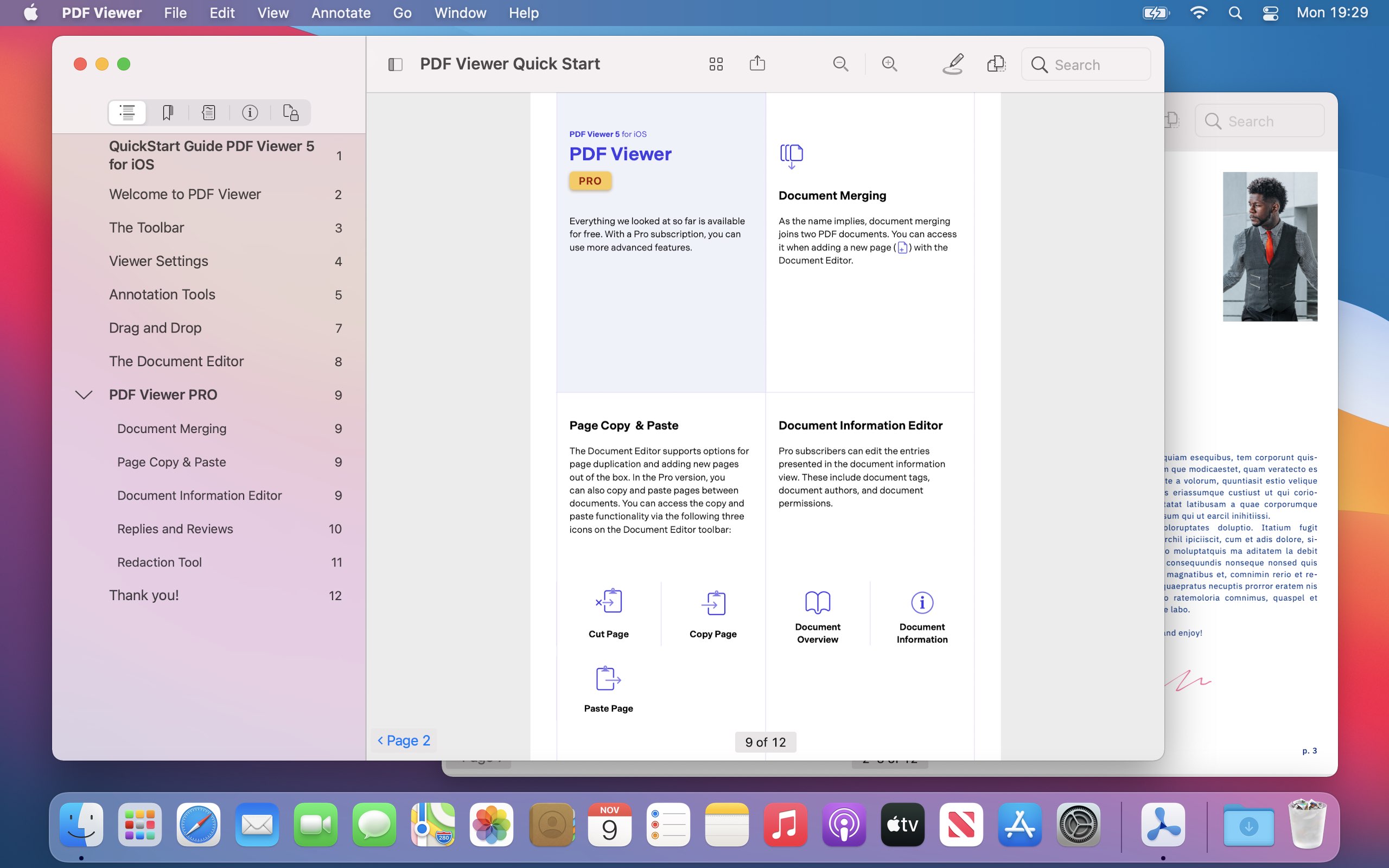Click the Redaction Tool chapter entry
1389x868 pixels.
tap(159, 562)
